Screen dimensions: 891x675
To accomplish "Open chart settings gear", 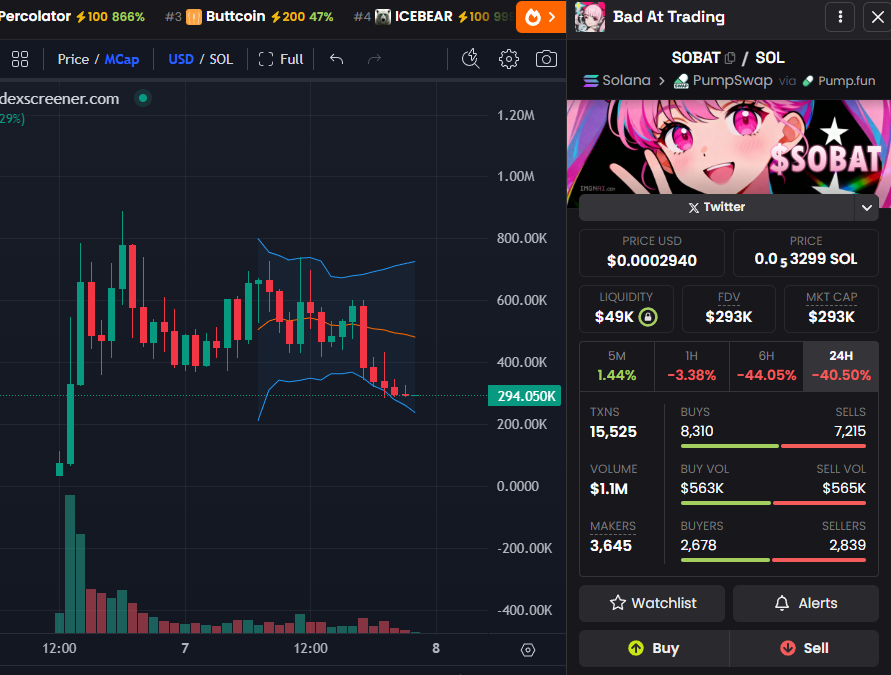I will (509, 59).
